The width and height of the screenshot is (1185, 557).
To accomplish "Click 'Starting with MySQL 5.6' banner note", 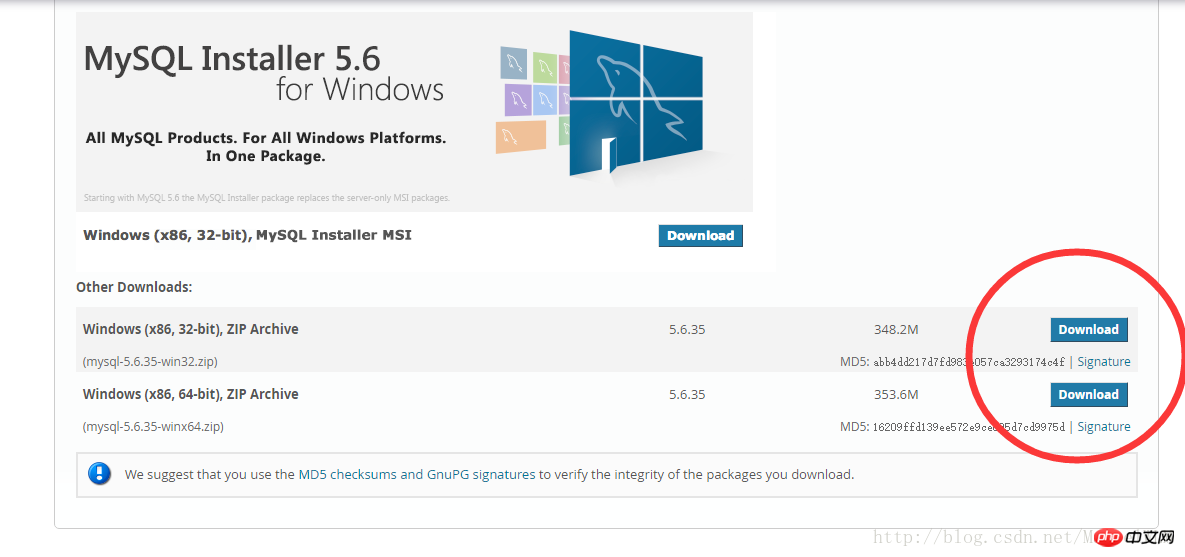I will 266,197.
